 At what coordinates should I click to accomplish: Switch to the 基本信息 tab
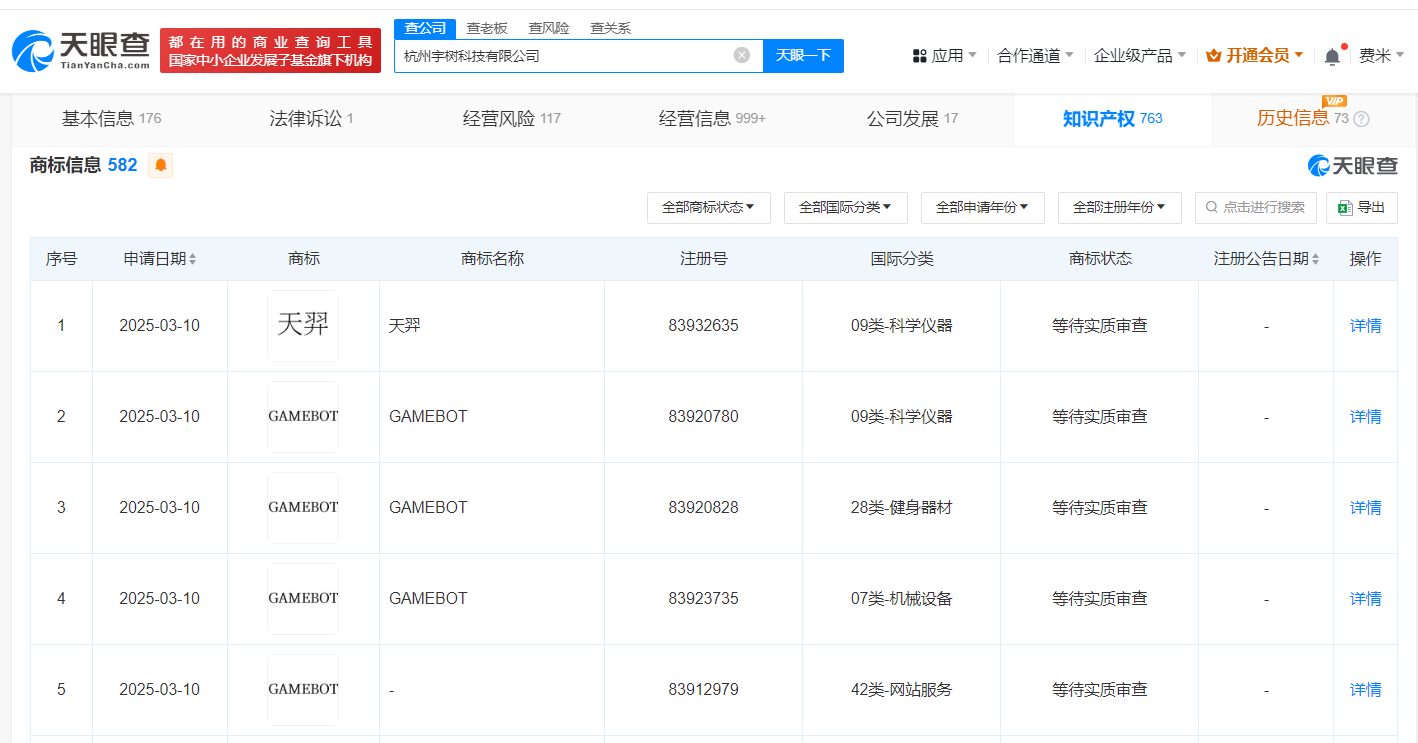pos(111,119)
